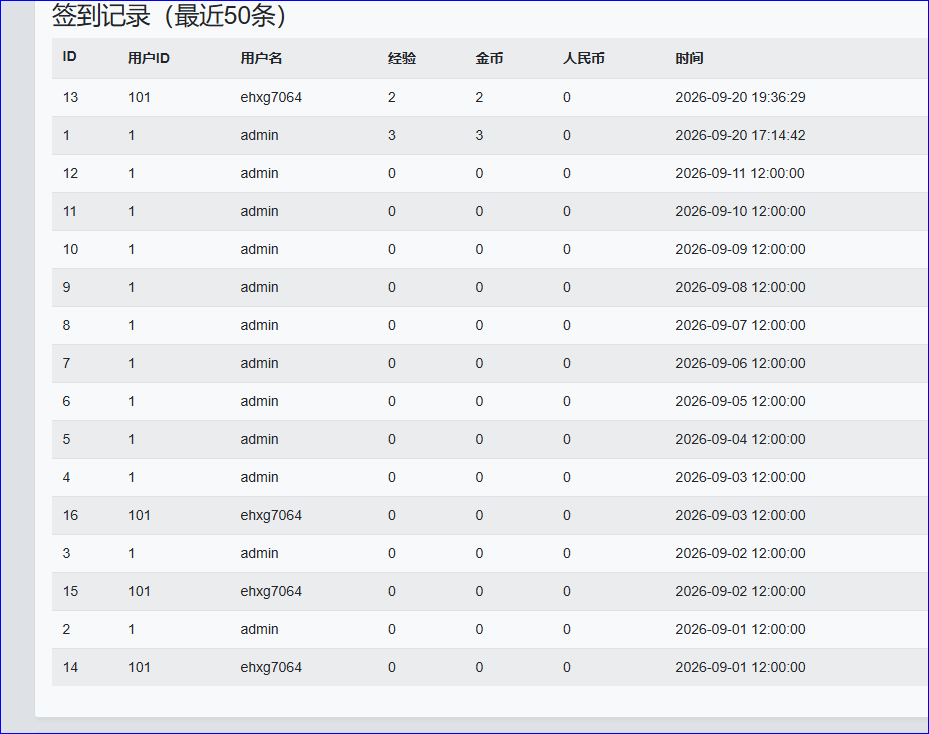
Task: Click ehxg7064 in the 19:36:29 row
Action: point(271,97)
